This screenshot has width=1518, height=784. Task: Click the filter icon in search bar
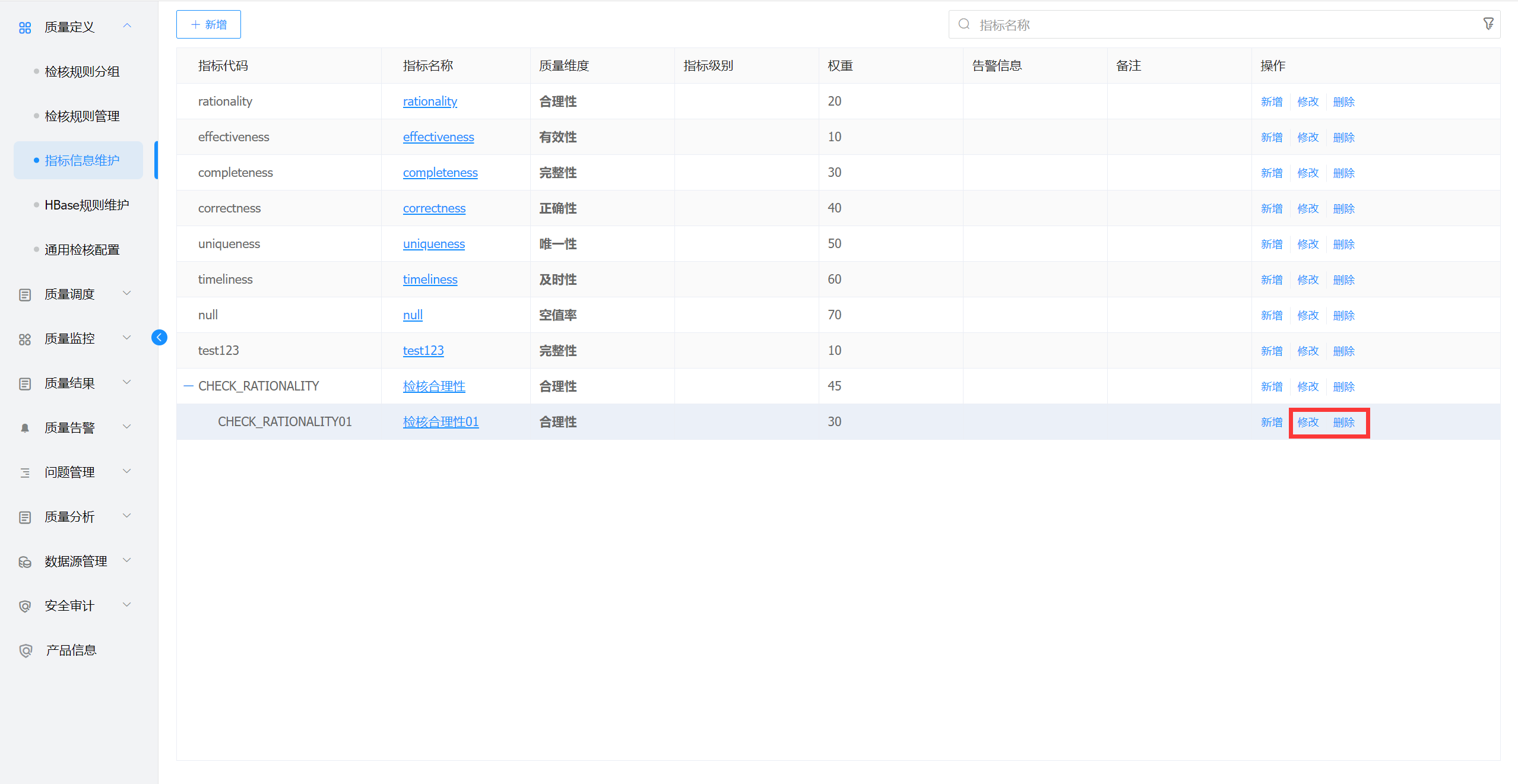coord(1488,24)
